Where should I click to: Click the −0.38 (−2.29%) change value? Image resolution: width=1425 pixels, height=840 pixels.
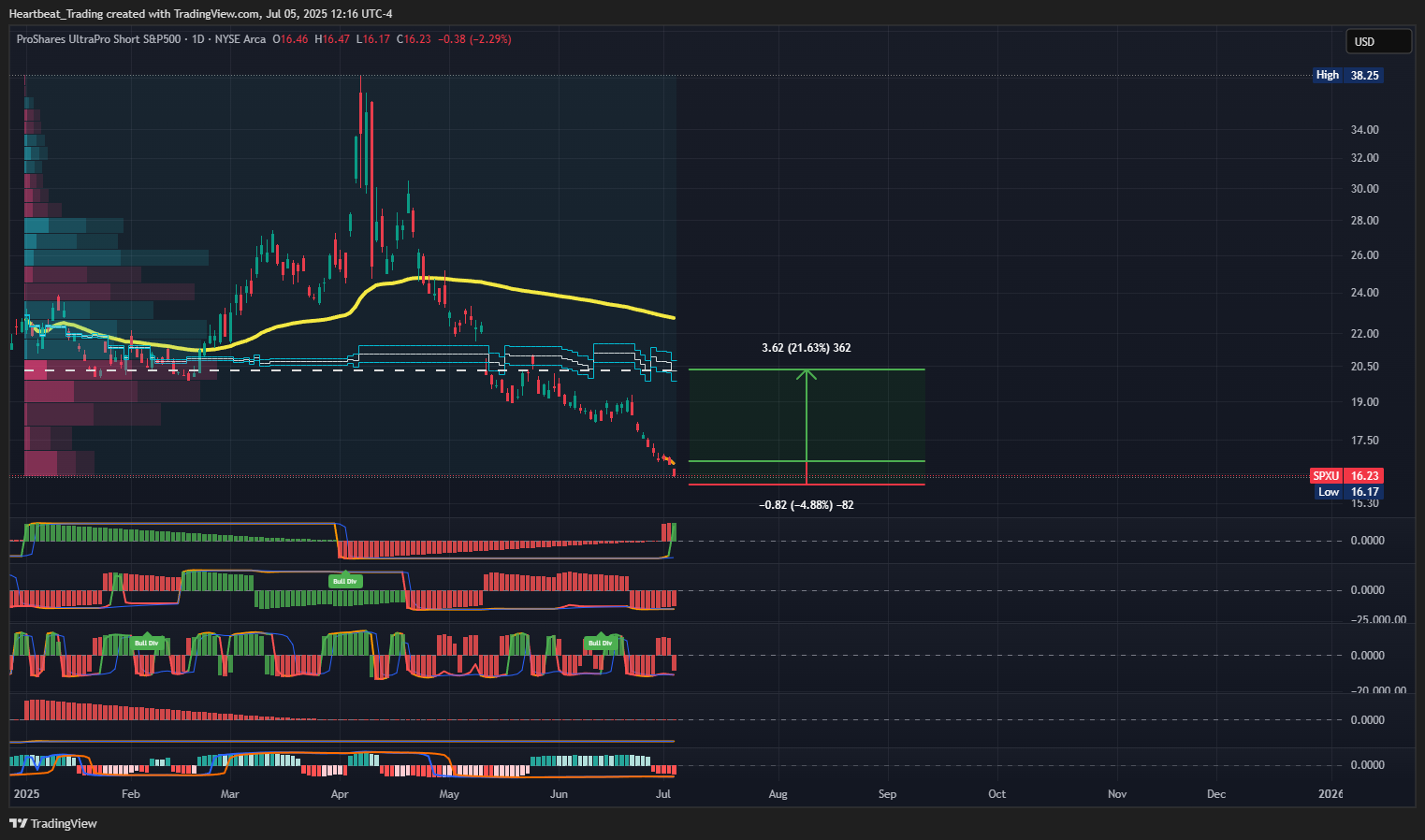[x=475, y=39]
